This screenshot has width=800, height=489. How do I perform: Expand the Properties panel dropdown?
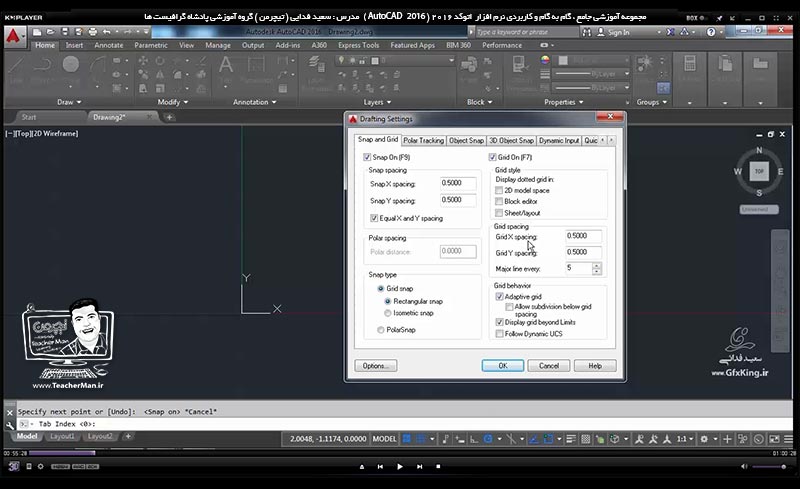pos(564,102)
